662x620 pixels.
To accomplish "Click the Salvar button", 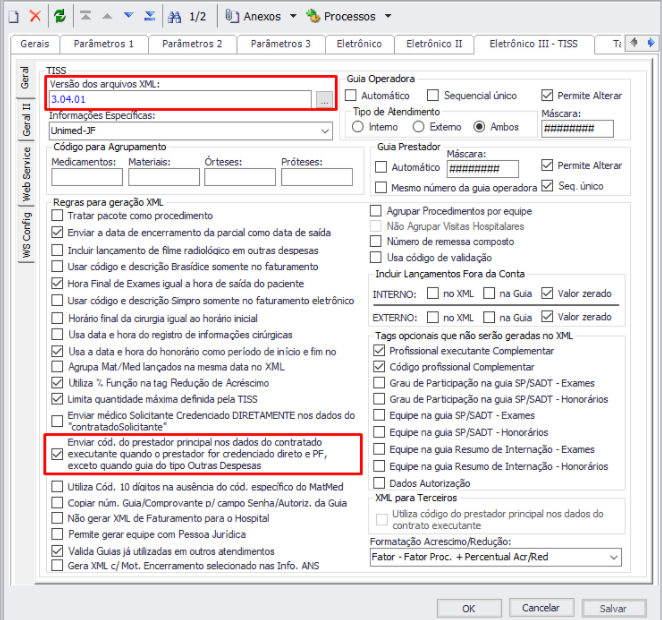I will point(613,608).
